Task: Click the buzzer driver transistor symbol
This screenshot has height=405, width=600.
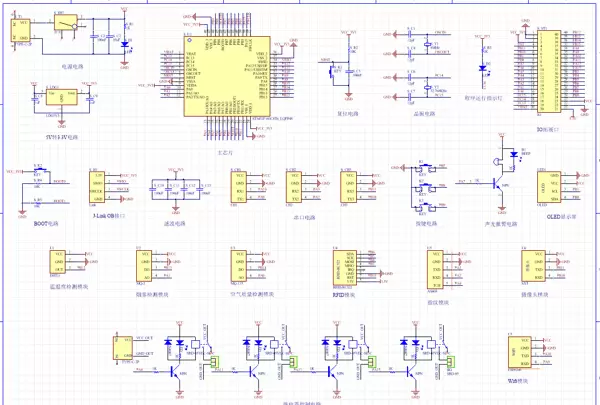Action: pos(504,182)
